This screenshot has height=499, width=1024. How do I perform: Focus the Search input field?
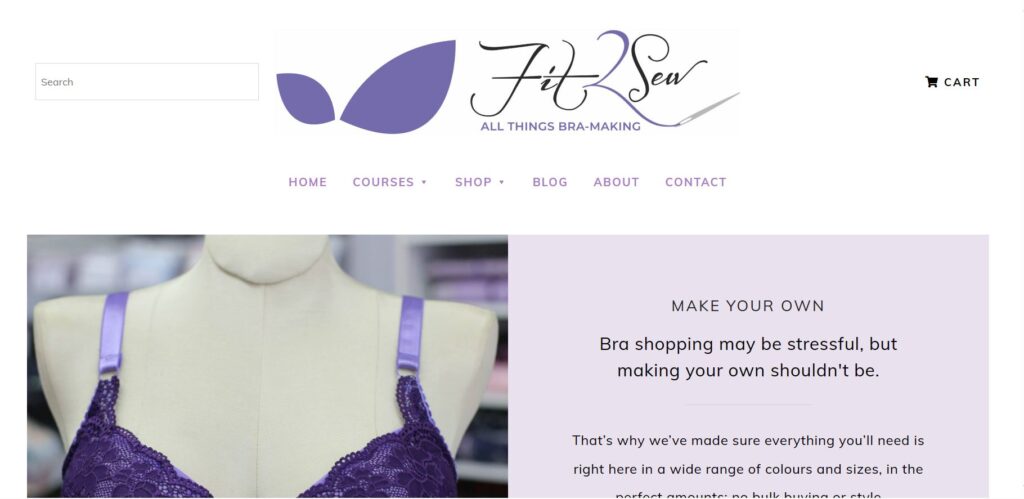147,82
